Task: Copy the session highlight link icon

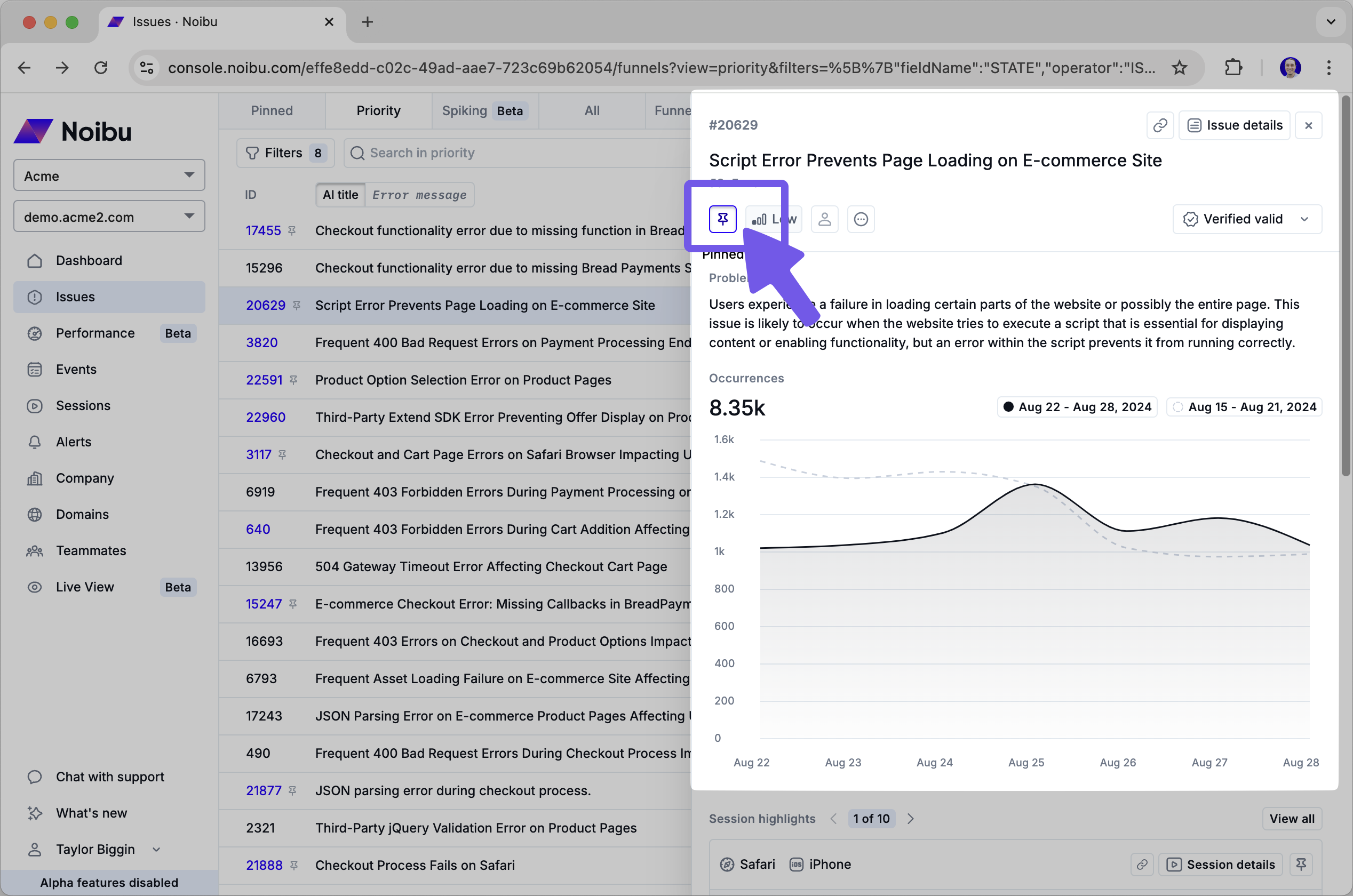Action: click(x=1142, y=864)
